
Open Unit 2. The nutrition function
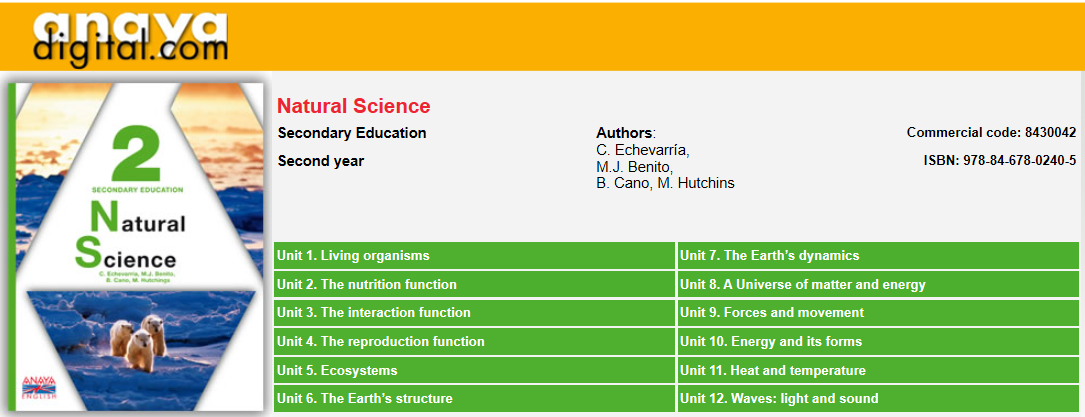pyautogui.click(x=474, y=284)
